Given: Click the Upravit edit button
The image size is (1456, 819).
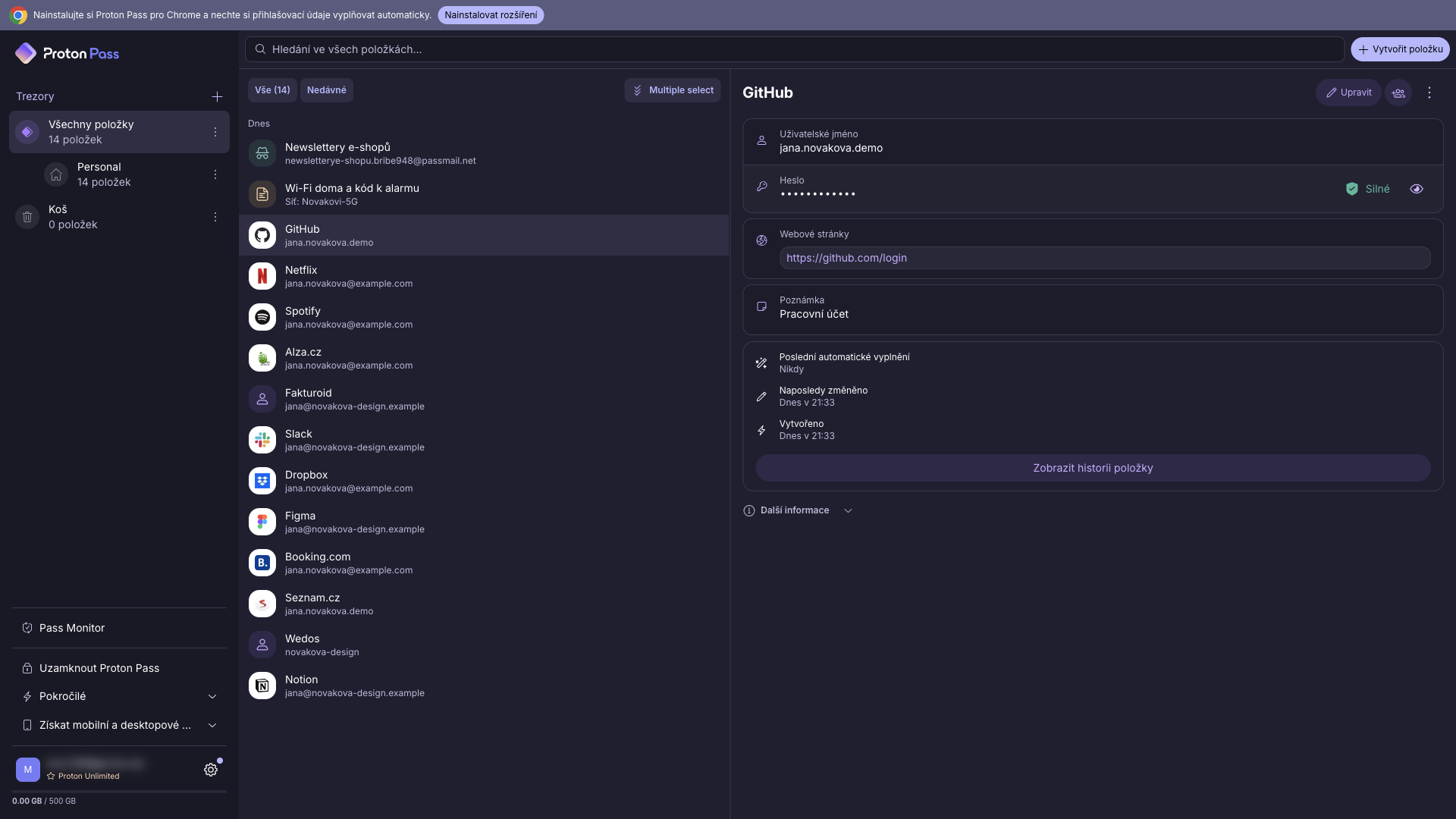Looking at the screenshot, I should 1348,93.
